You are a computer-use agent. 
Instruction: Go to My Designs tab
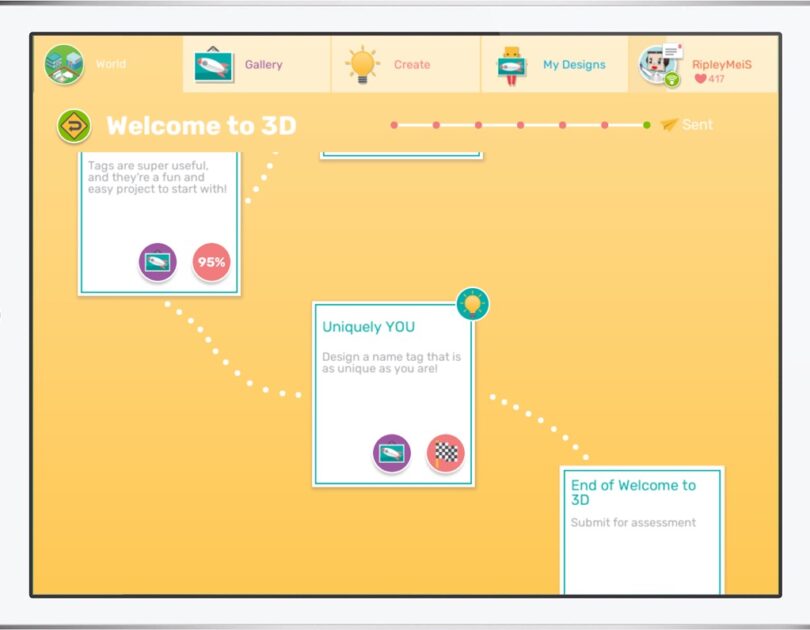pos(554,65)
